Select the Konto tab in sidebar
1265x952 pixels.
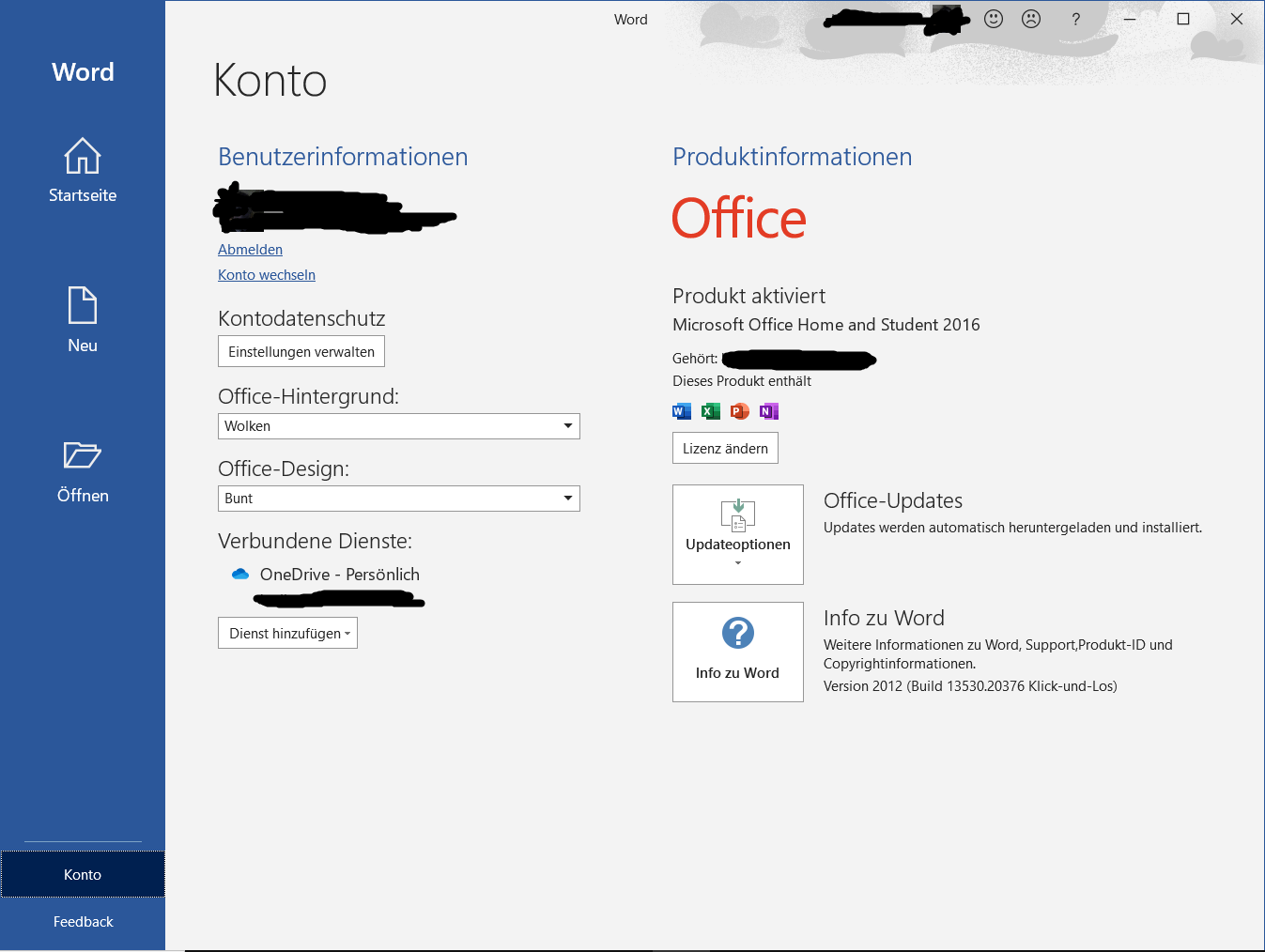tap(83, 874)
